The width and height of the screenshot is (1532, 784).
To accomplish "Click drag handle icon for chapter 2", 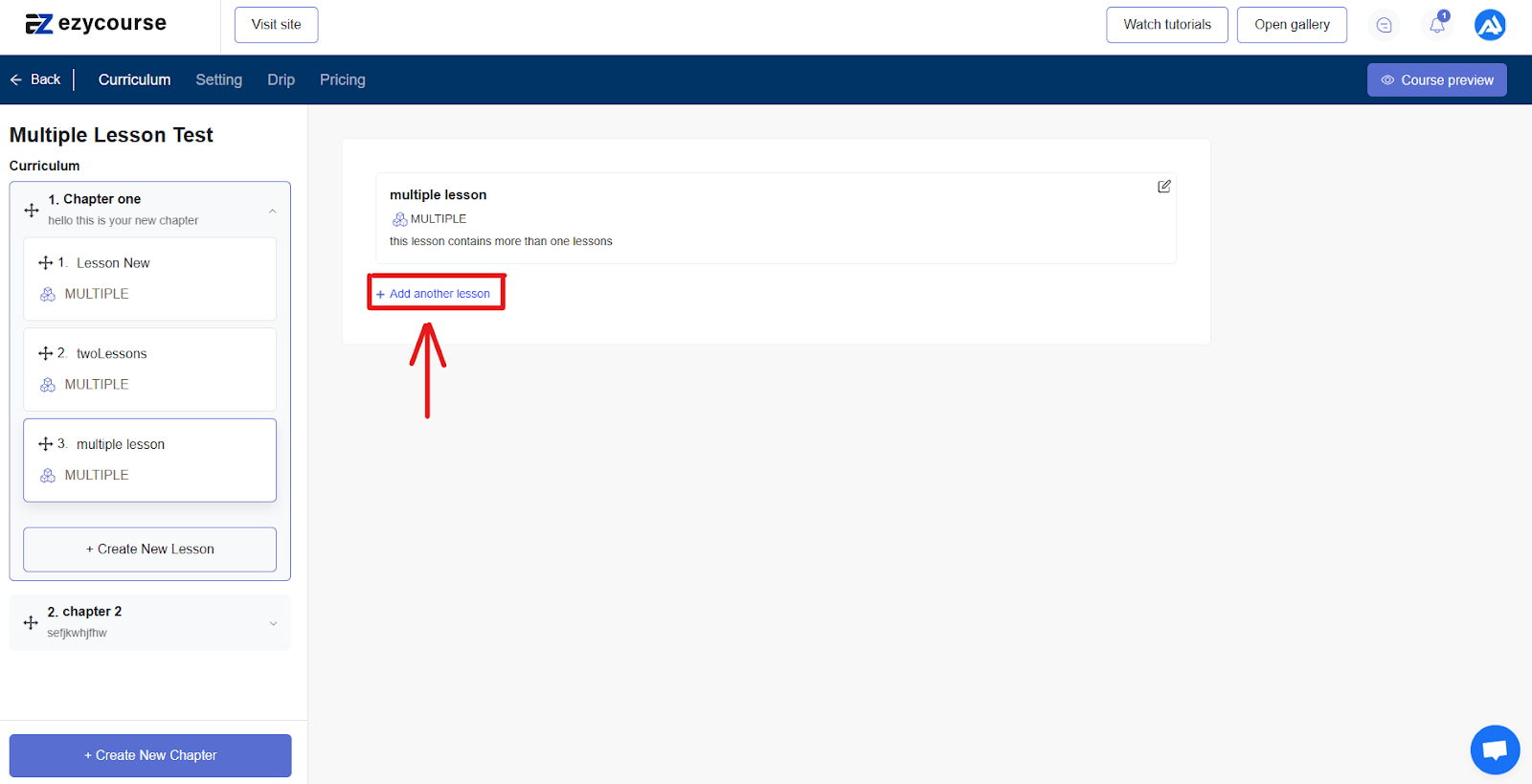I will [x=31, y=622].
